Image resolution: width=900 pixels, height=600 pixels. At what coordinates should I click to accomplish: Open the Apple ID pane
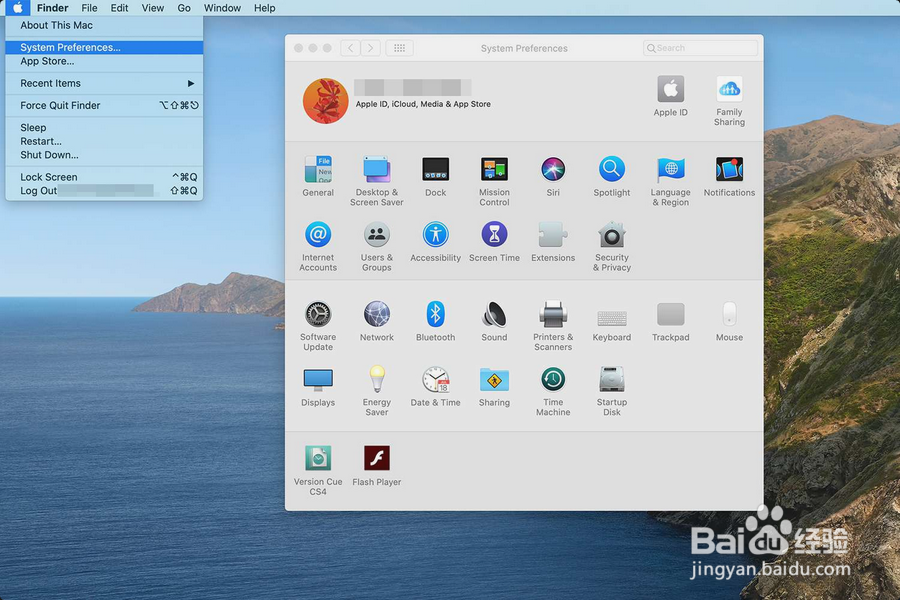click(670, 96)
